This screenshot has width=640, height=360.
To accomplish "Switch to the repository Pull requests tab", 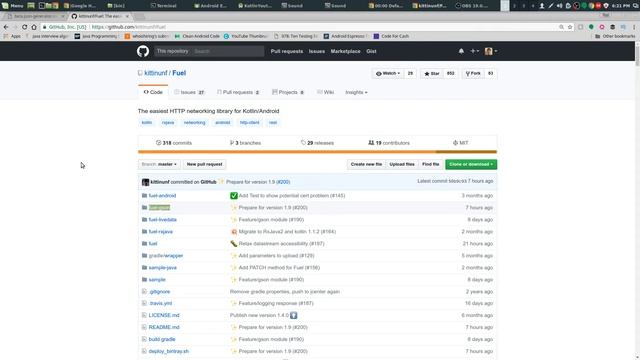I will click(238, 92).
